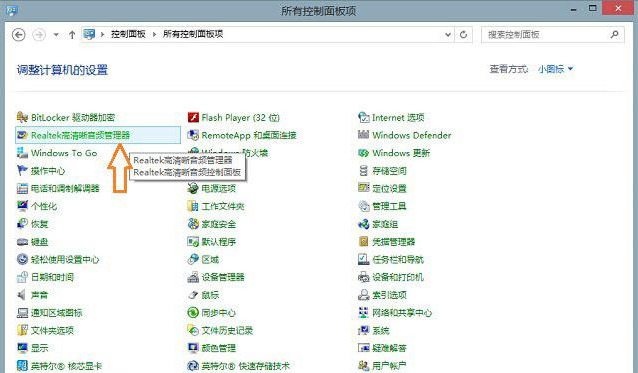Screen dimensions: 638x373
Task: Open 管理工具 link
Action: [x=389, y=206]
